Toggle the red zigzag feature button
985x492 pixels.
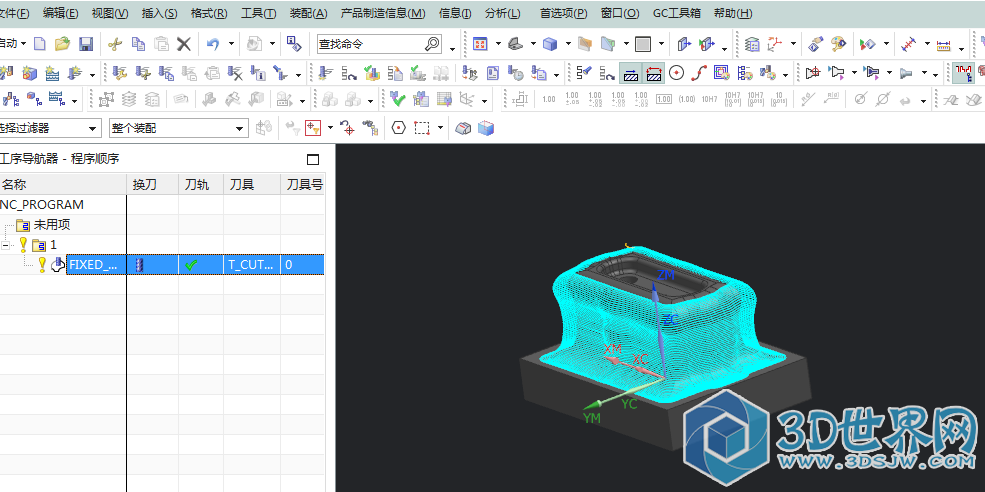point(962,74)
